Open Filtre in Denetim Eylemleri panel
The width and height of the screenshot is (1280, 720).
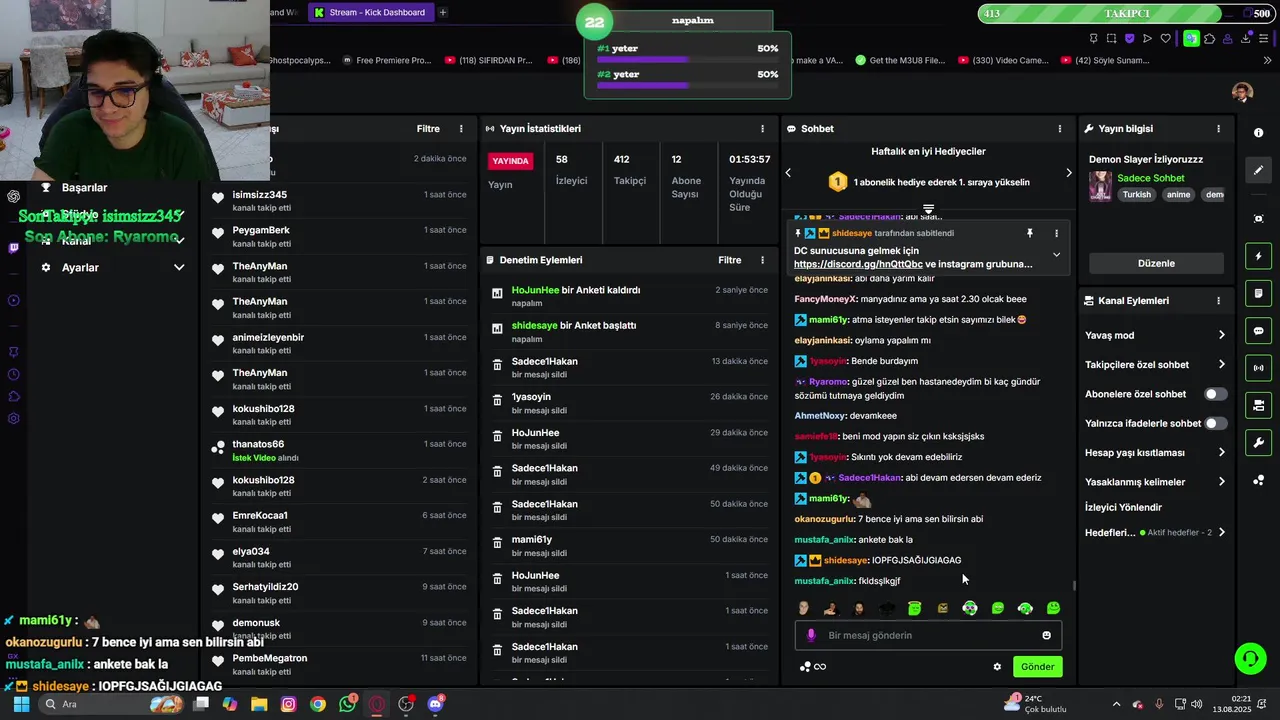[x=730, y=260]
